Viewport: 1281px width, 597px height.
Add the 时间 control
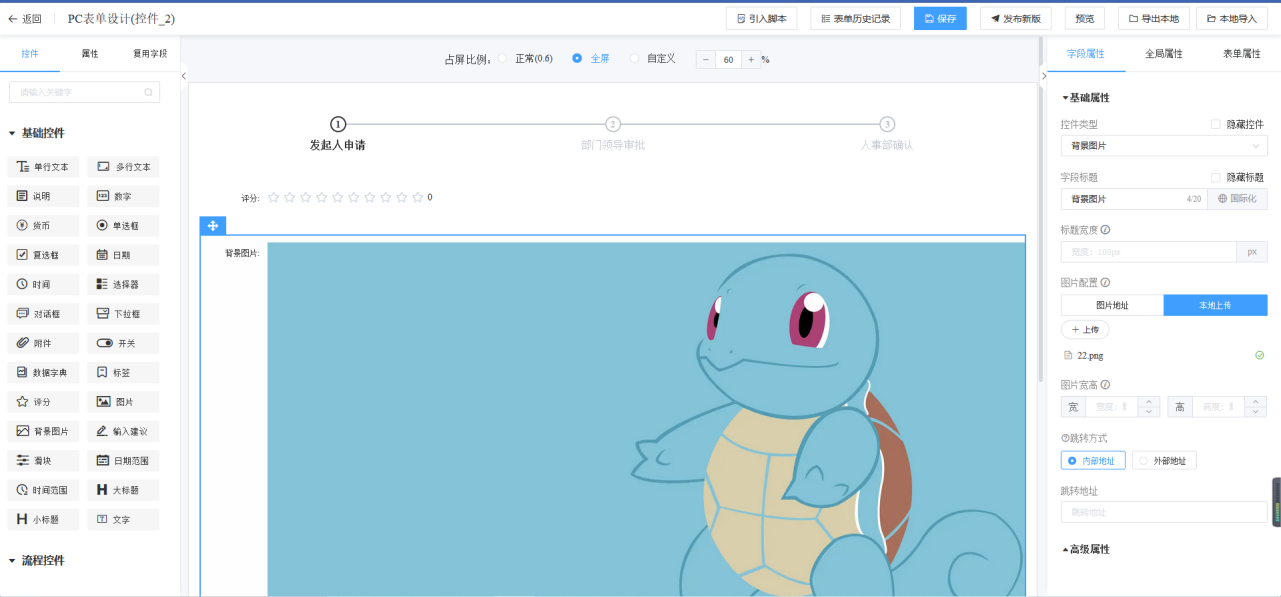[43, 284]
